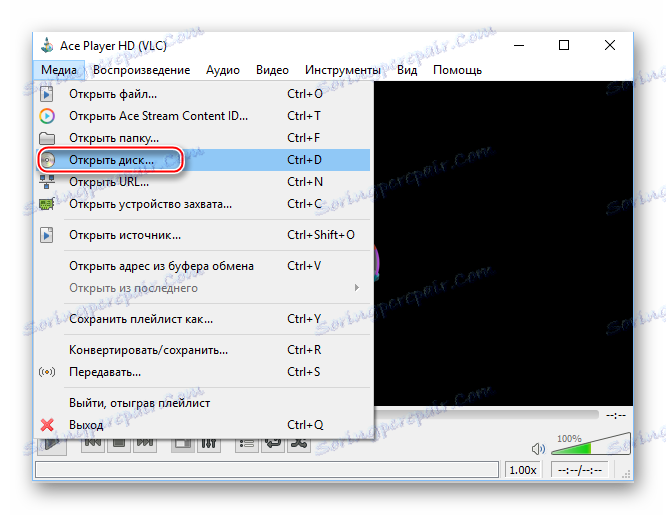Click the file icon beside Открыть файл
This screenshot has height=515, width=666.
(47, 94)
